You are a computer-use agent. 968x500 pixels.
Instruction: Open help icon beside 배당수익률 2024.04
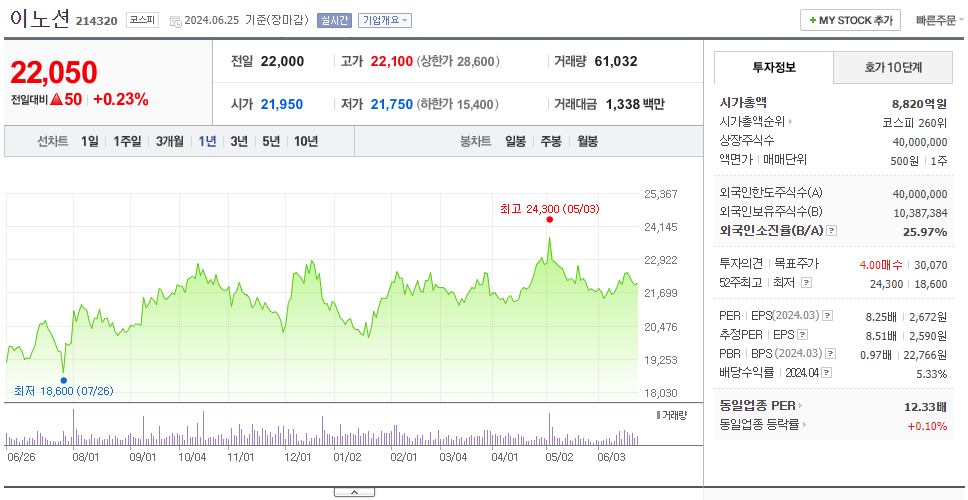[827, 373]
